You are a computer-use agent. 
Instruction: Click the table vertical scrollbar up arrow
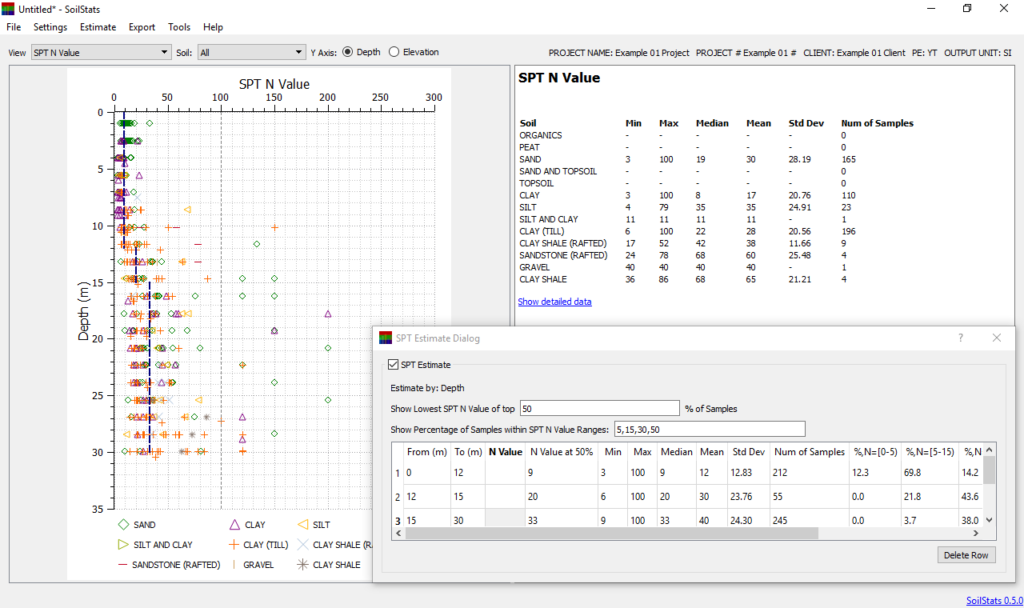(x=989, y=450)
